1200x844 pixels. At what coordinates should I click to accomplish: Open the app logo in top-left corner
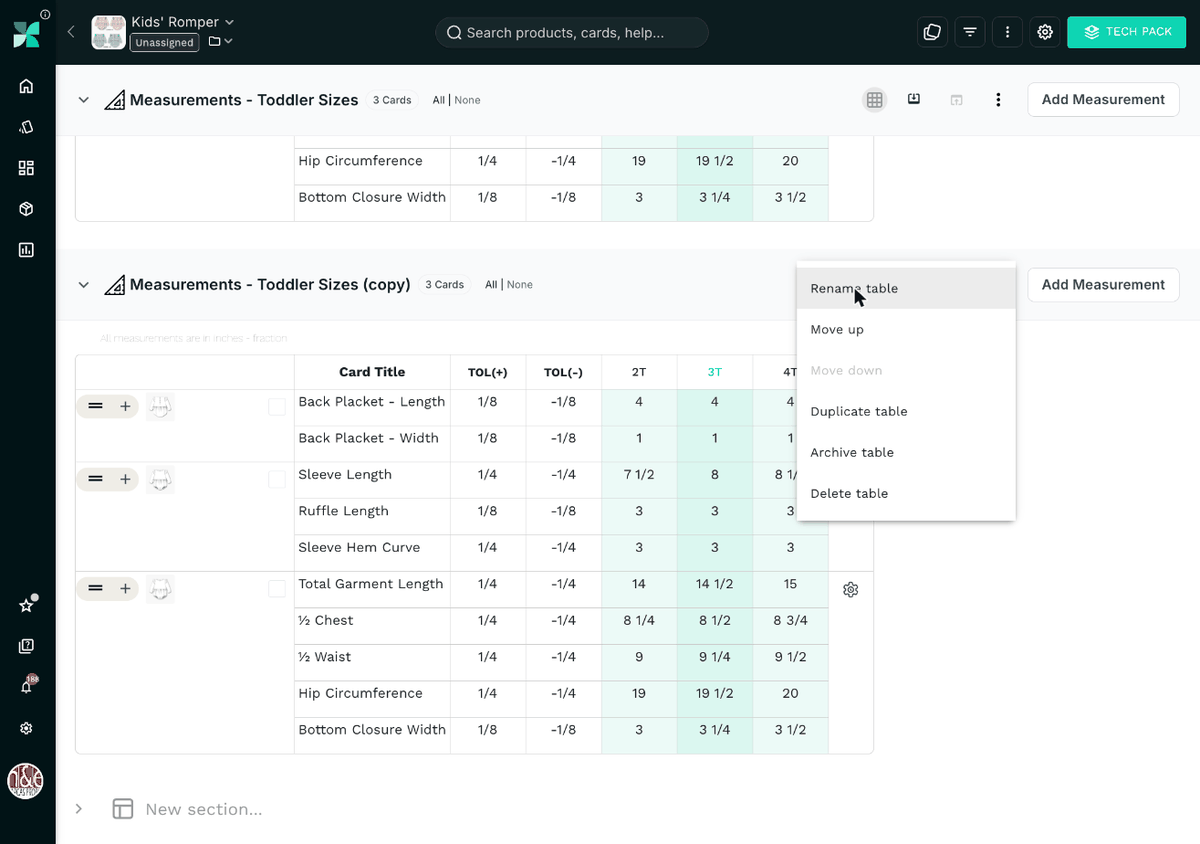[x=27, y=33]
